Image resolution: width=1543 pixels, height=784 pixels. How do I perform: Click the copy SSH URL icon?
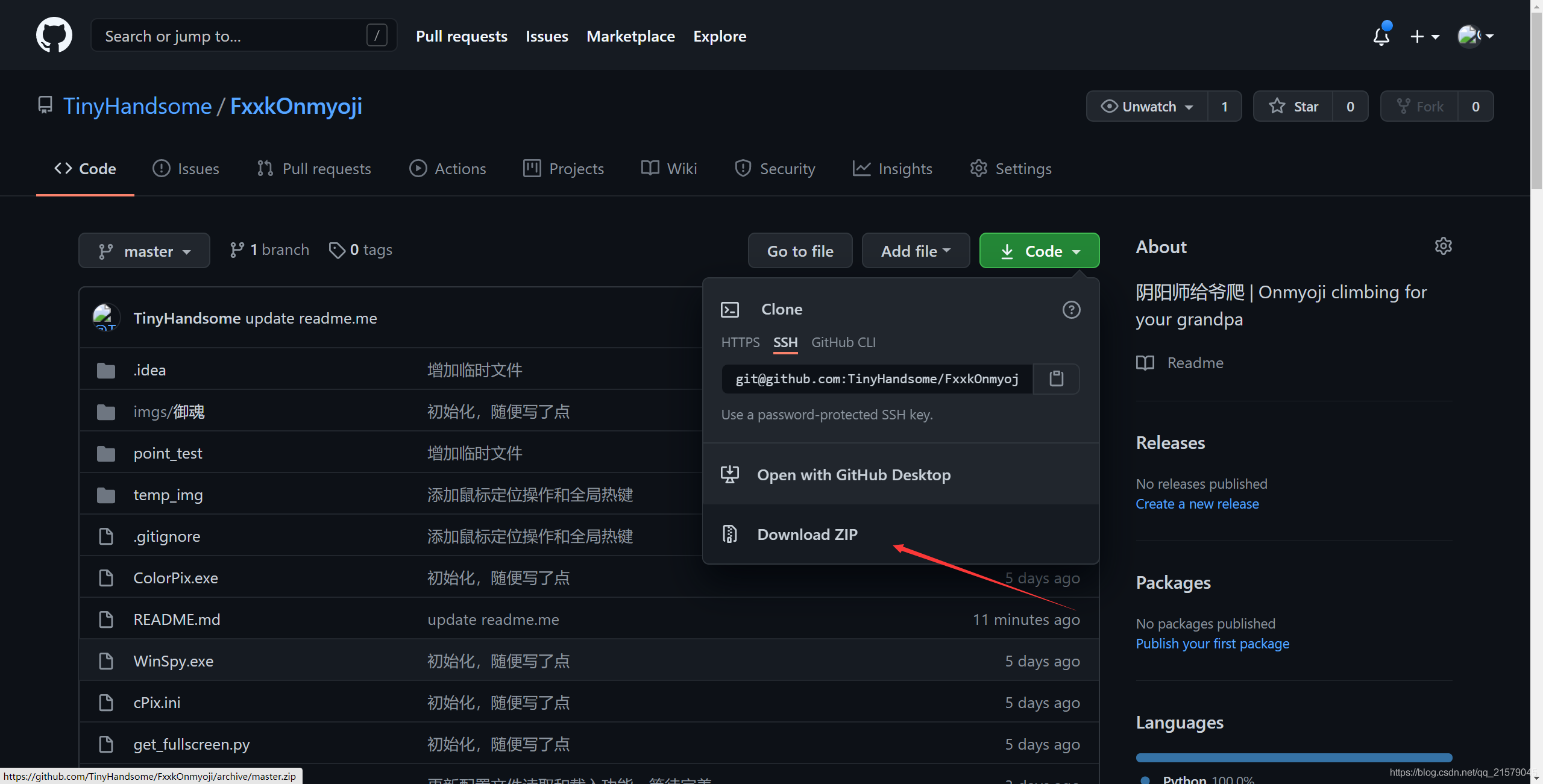[x=1056, y=378]
